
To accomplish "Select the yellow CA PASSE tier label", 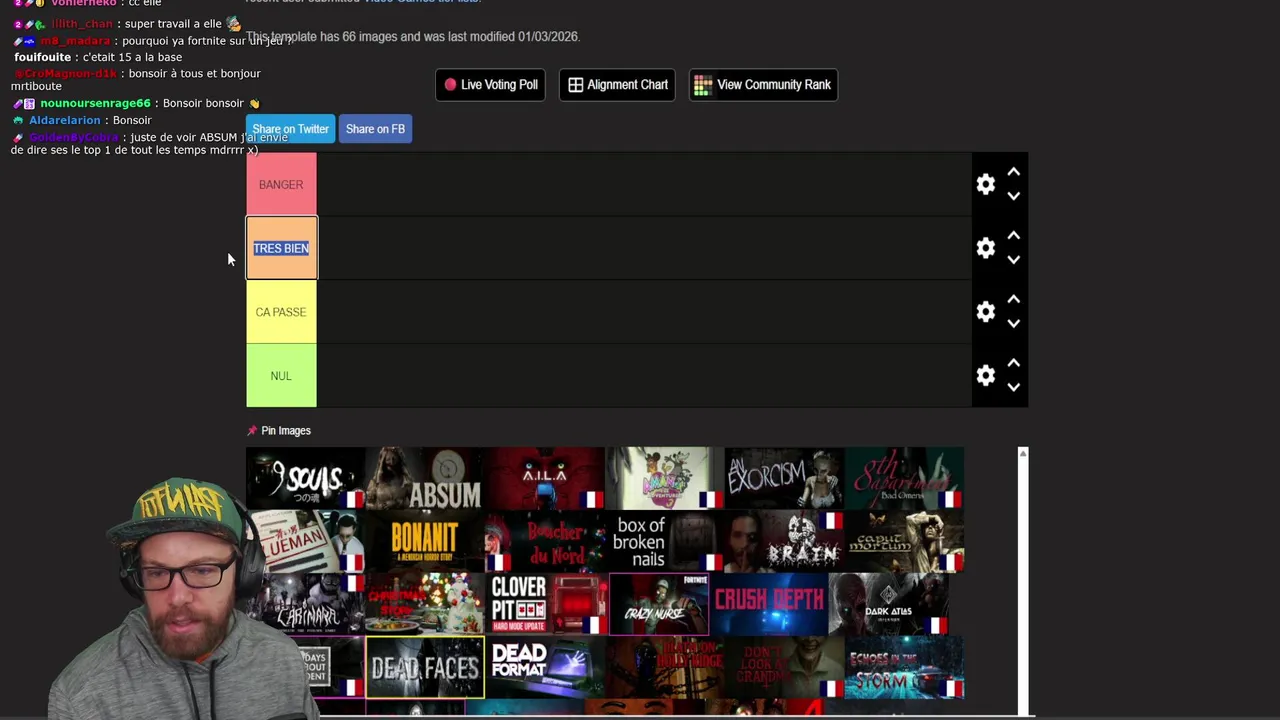I will click(x=281, y=312).
